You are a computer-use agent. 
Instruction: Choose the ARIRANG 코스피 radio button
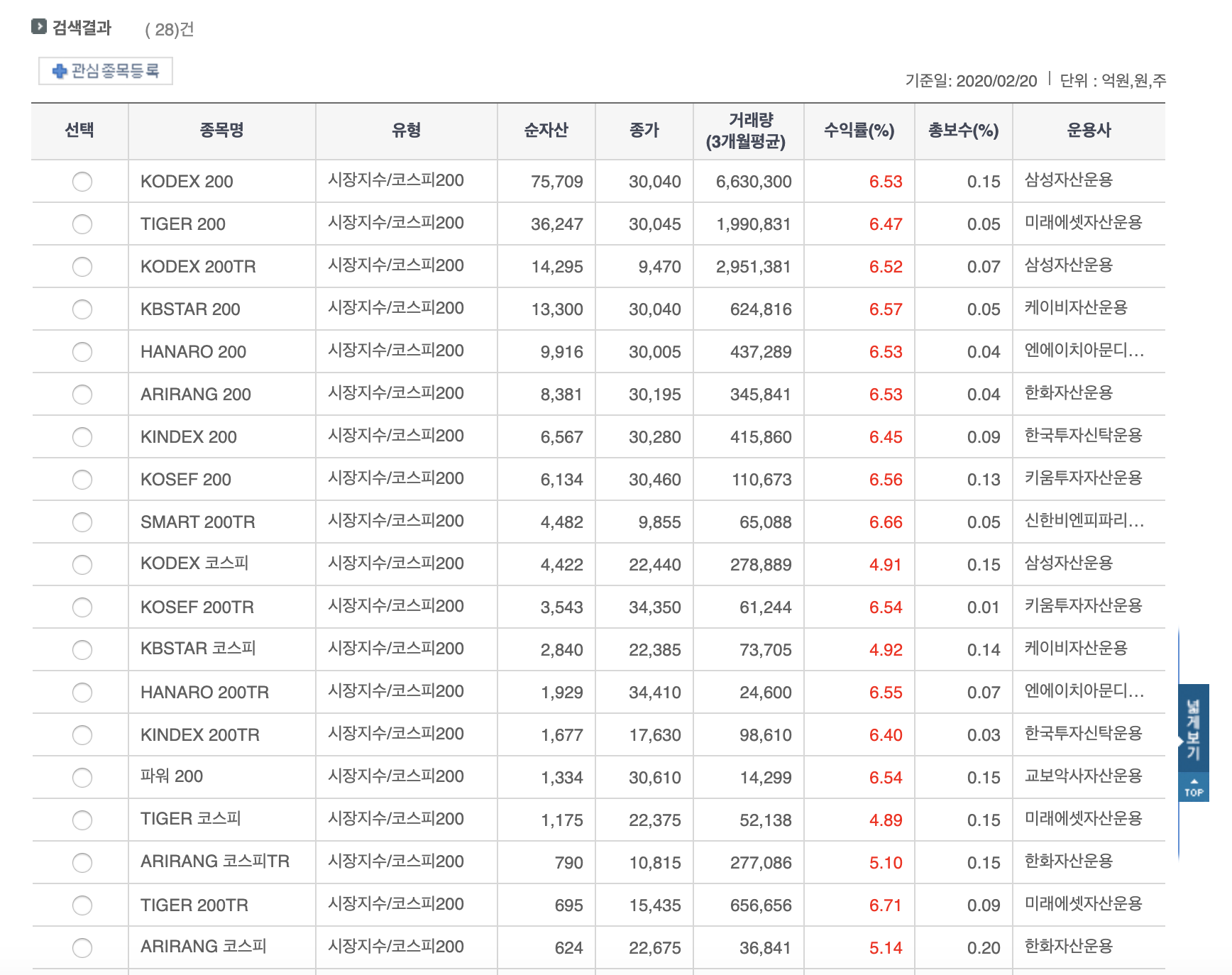(82, 948)
